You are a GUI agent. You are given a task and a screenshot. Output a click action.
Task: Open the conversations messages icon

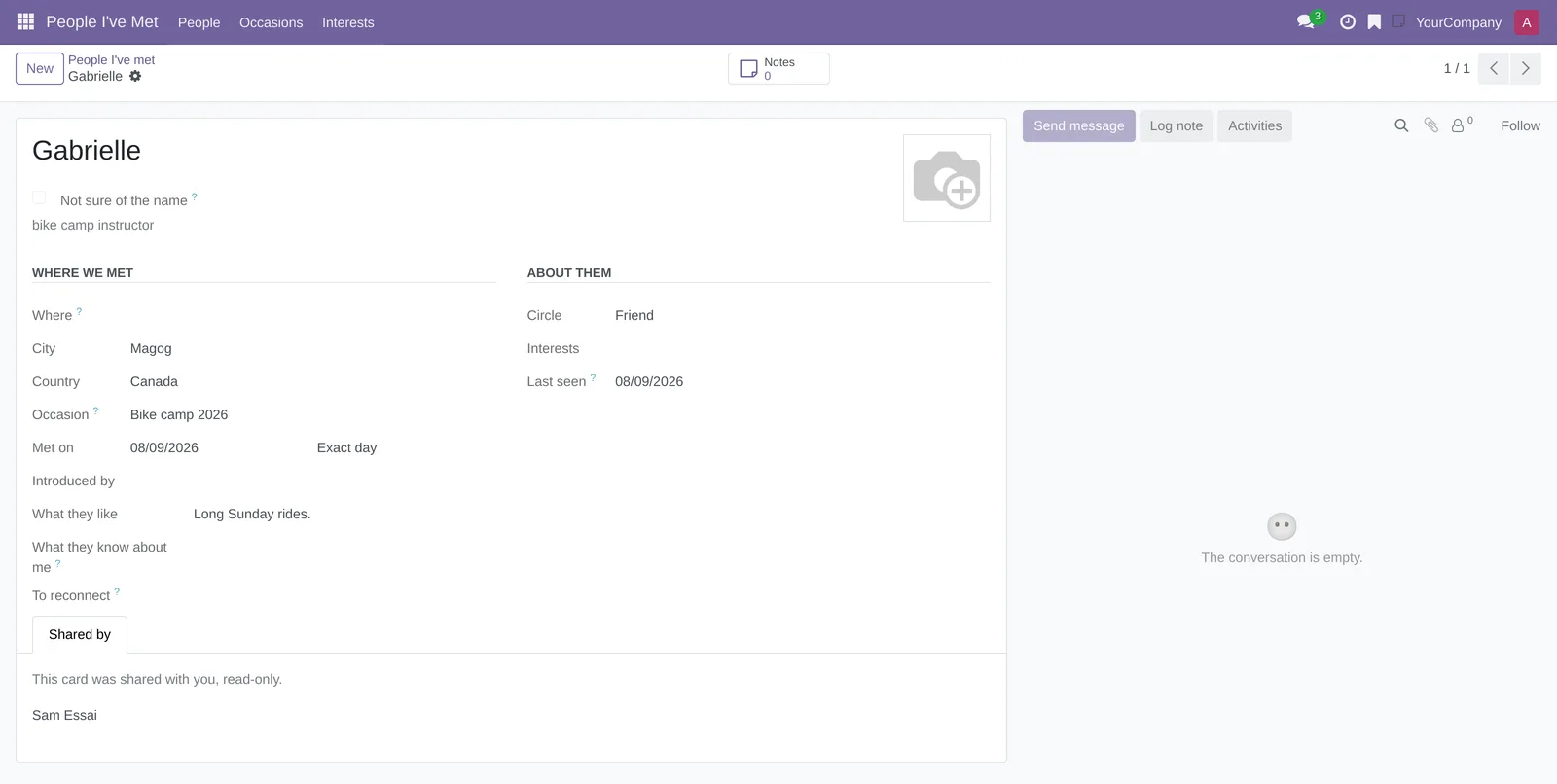(1306, 21)
